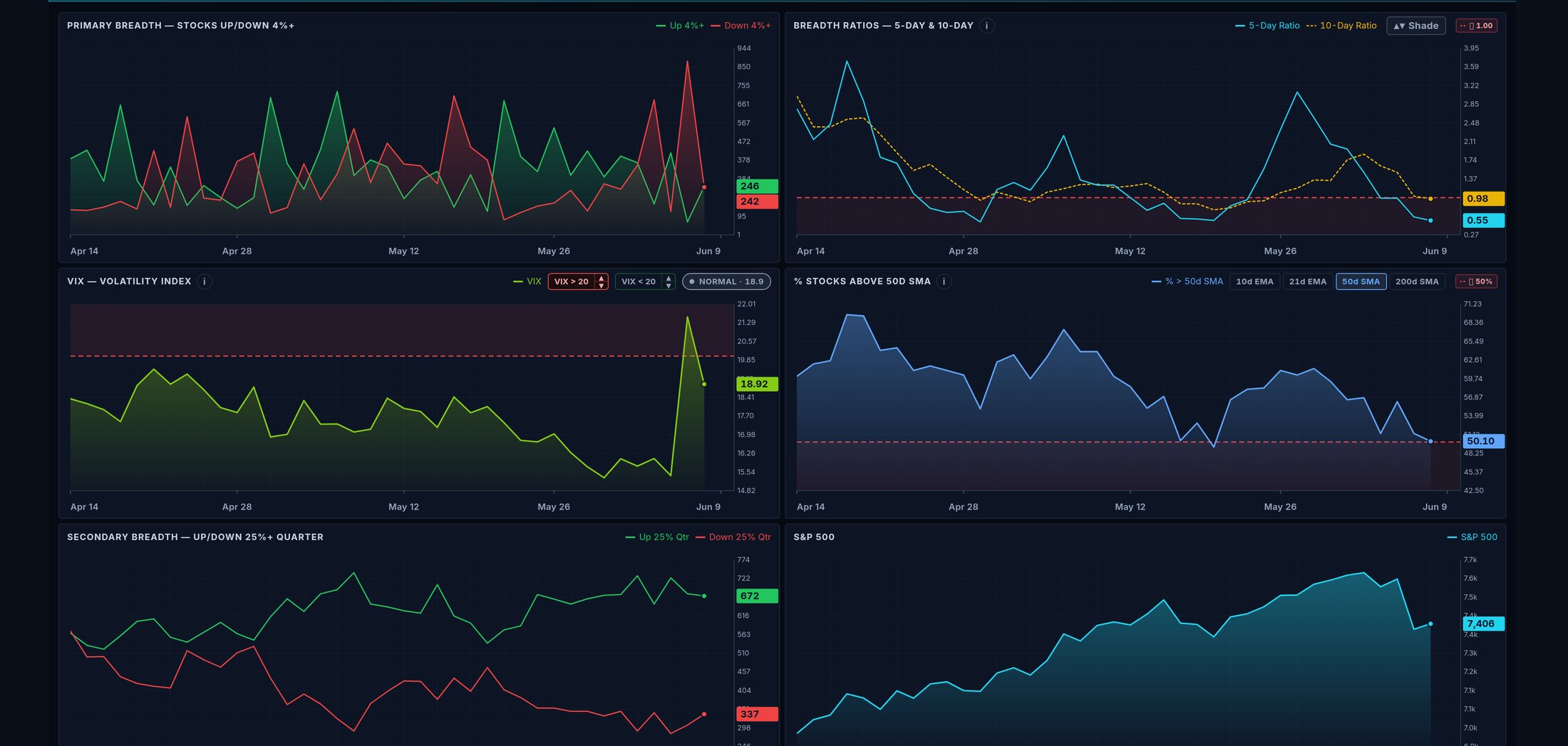Switch to the 10d EMA tab
The image size is (1568, 746).
(x=1254, y=281)
